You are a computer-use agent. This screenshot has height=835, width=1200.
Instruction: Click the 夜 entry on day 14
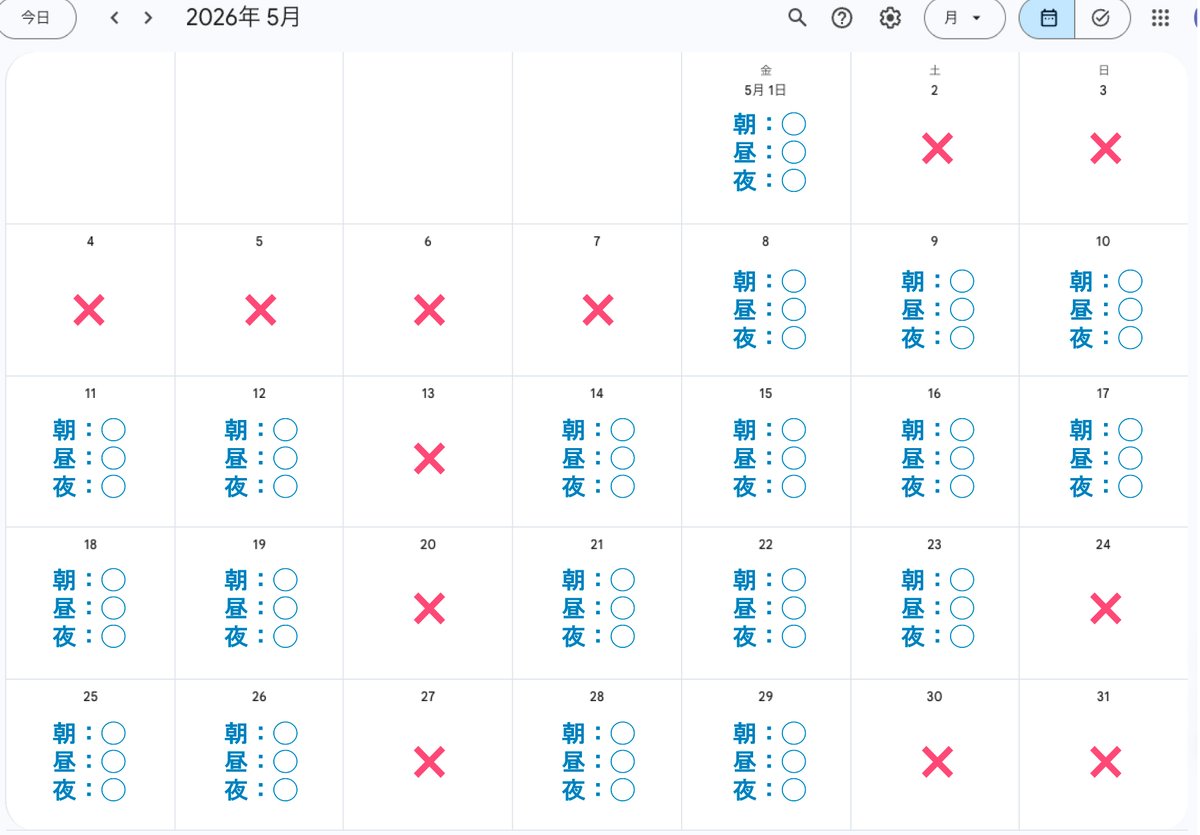click(598, 486)
